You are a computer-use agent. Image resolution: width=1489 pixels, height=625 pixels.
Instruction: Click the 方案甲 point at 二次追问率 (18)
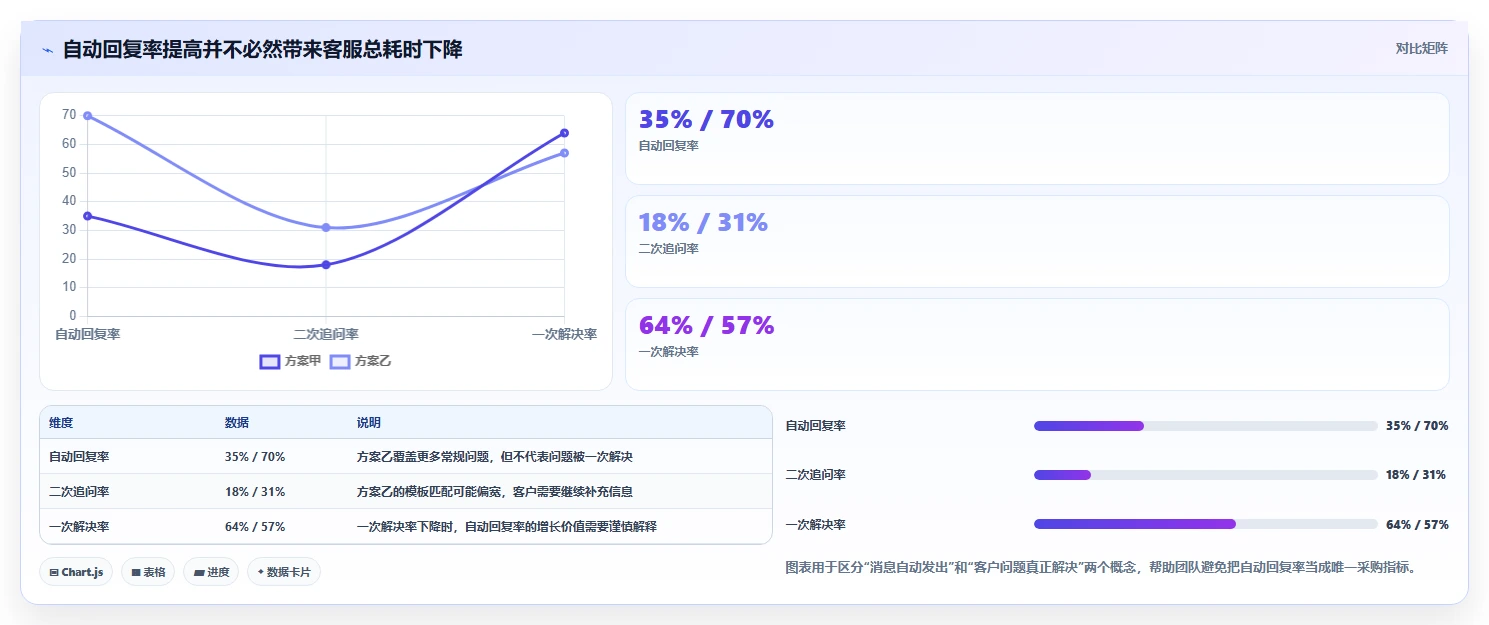click(326, 265)
